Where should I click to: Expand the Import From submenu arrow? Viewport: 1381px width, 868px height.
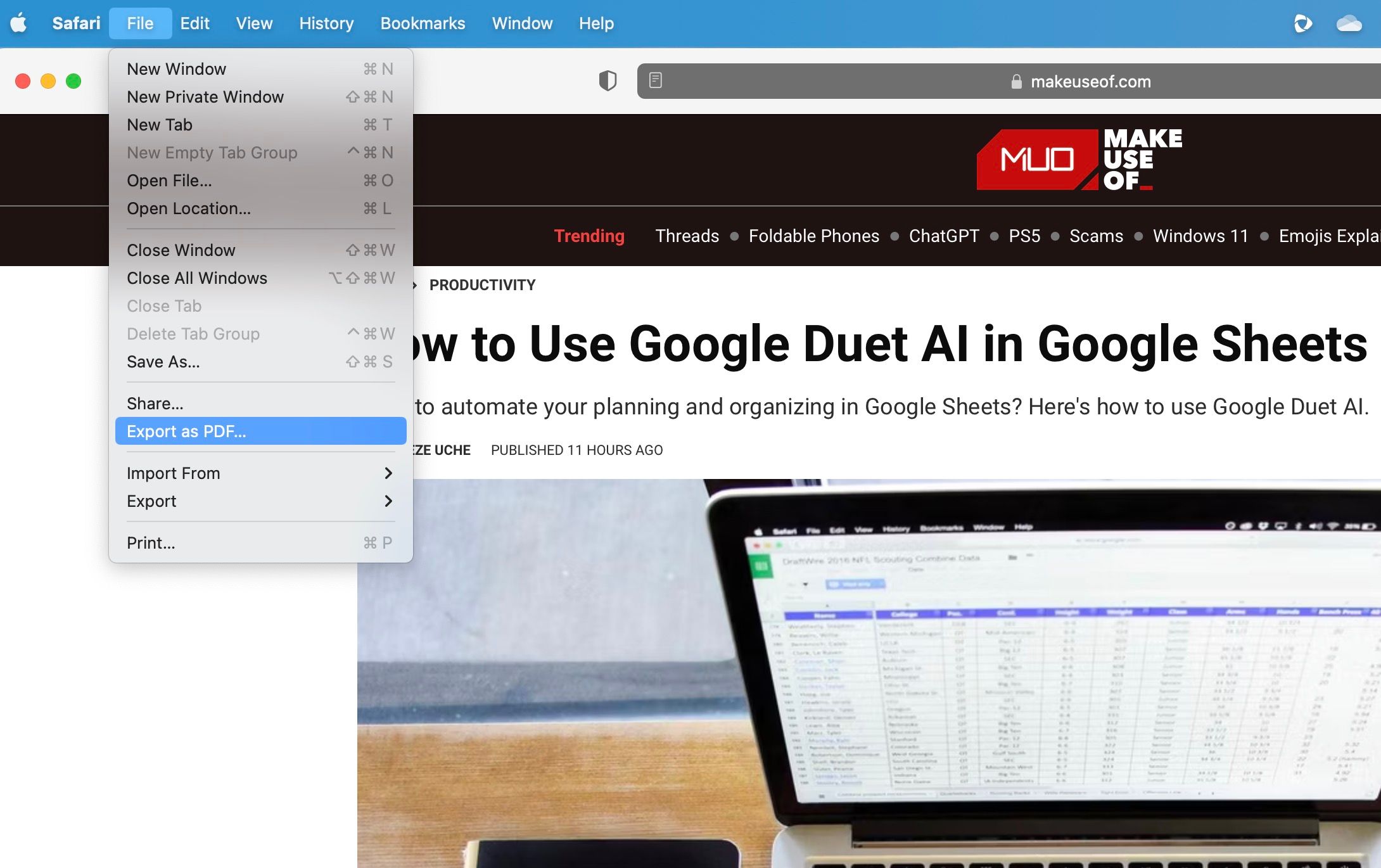pyautogui.click(x=388, y=473)
